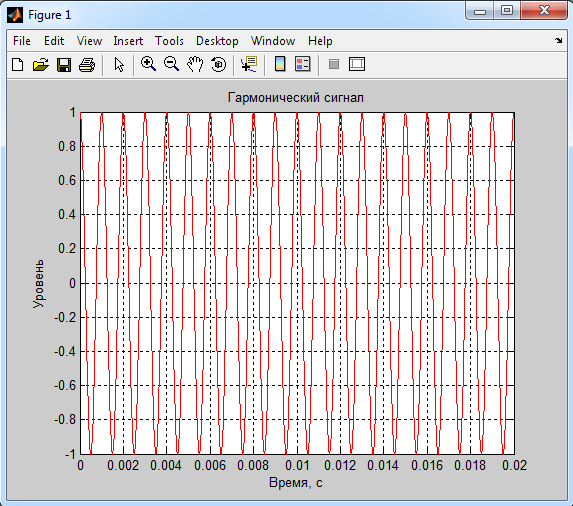This screenshot has height=506, width=573.
Task: Open a file with folder icon
Action: 41,65
